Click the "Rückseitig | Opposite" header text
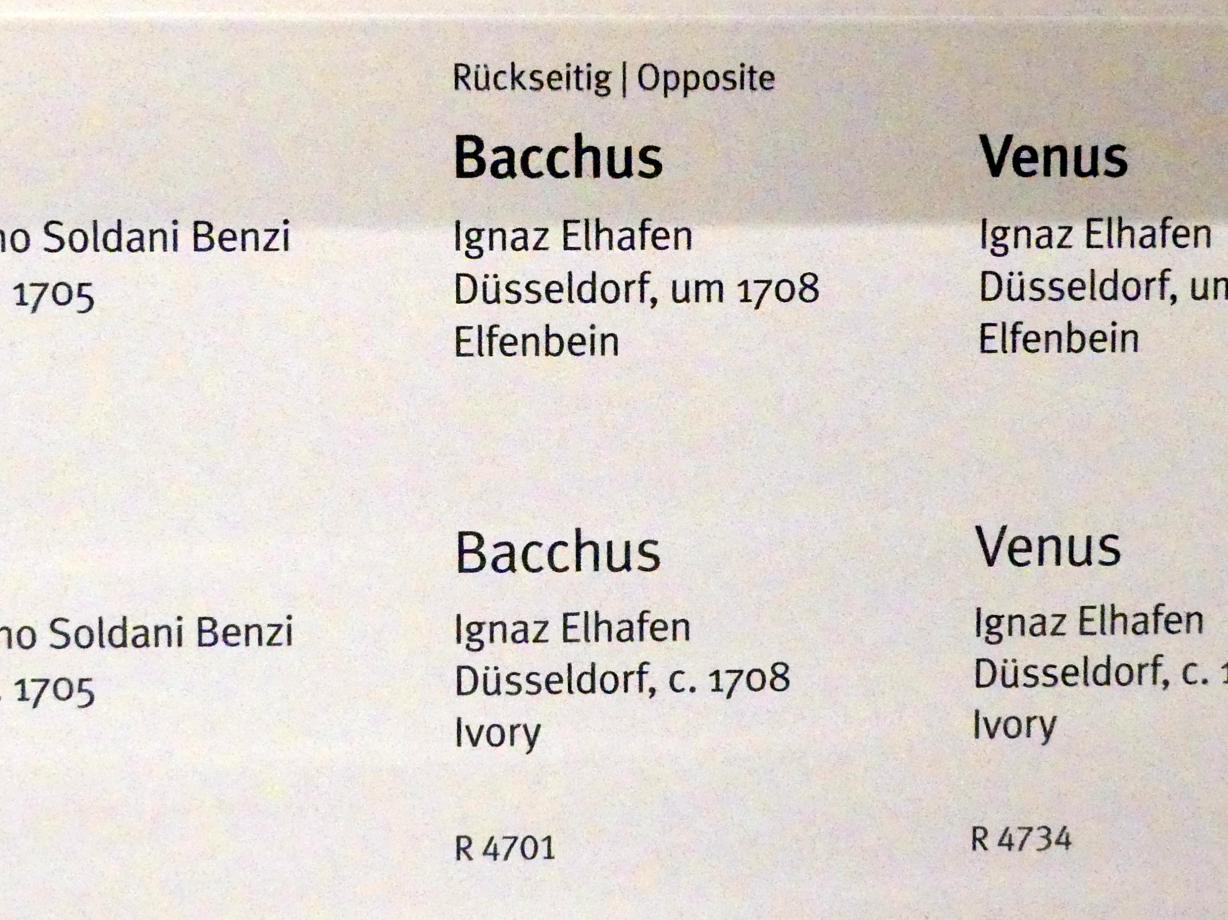This screenshot has height=920, width=1228. (613, 78)
